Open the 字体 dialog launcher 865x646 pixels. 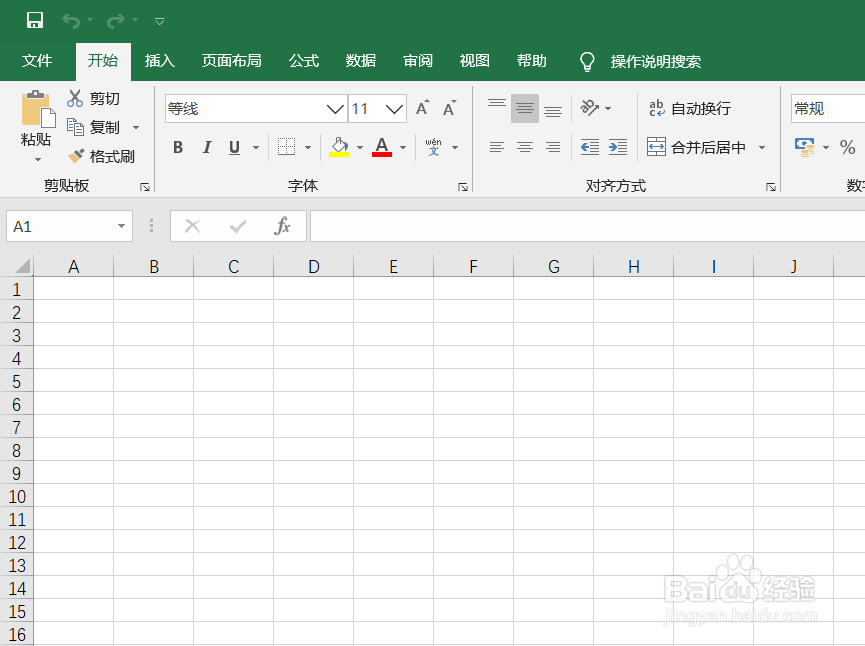coord(463,188)
